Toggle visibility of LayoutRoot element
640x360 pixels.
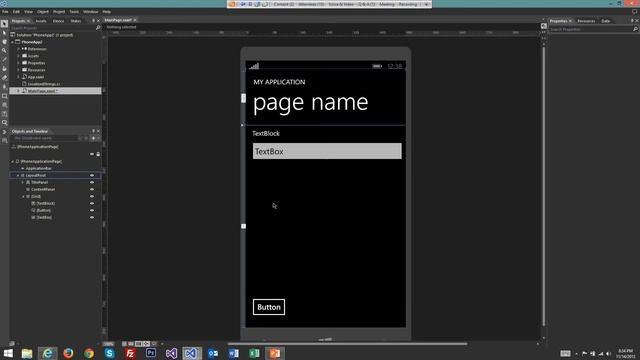click(92, 176)
